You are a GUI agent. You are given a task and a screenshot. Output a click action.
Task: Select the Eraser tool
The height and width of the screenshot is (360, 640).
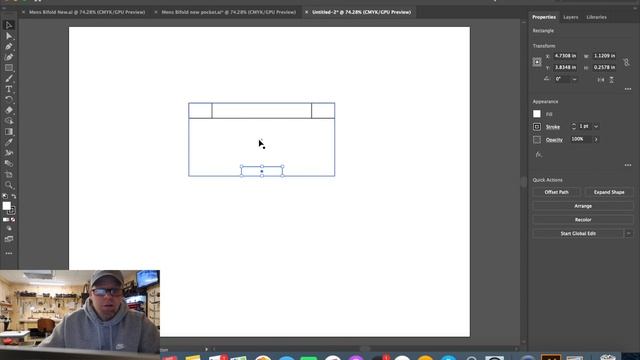point(9,110)
